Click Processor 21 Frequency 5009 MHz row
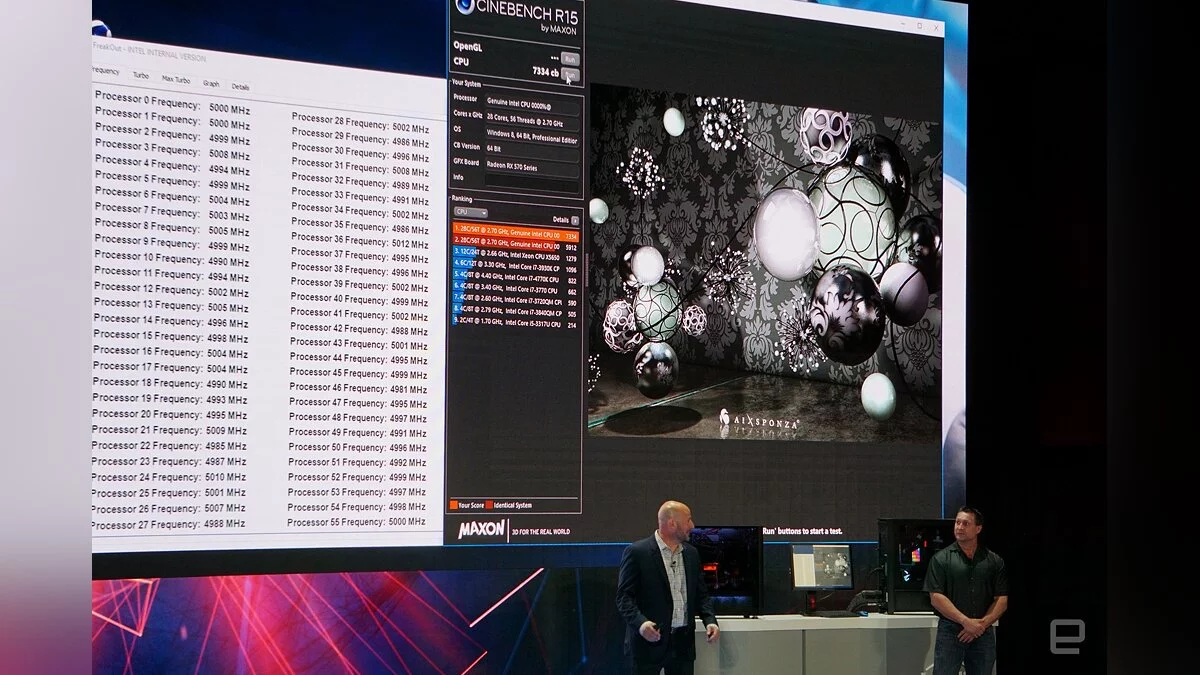 point(170,430)
